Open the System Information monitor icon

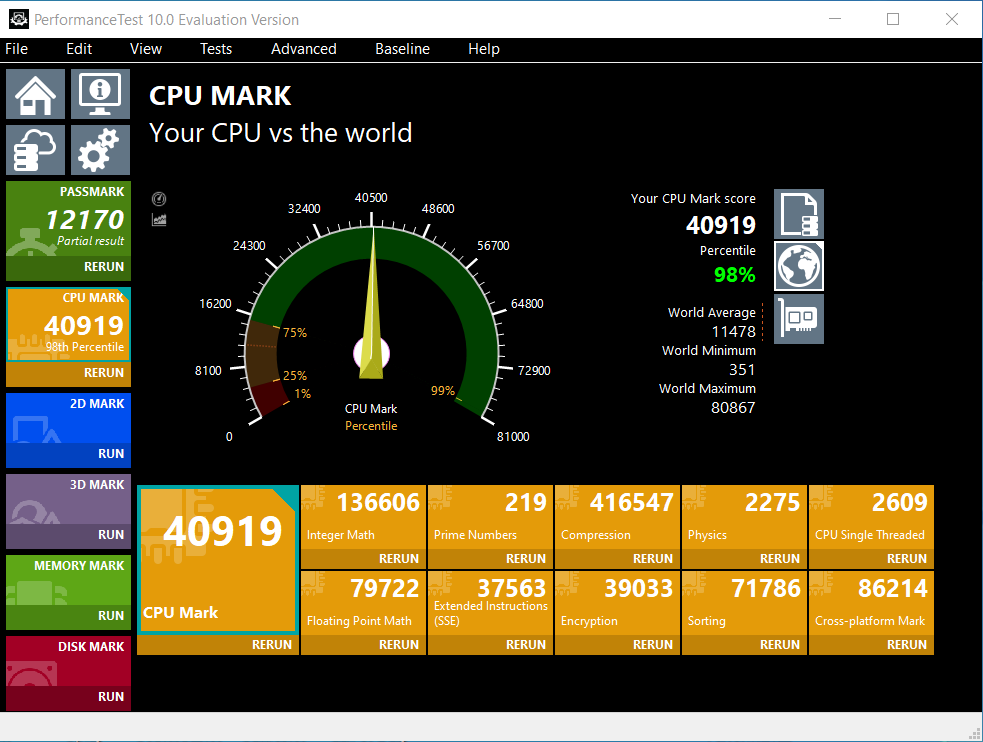click(x=100, y=94)
